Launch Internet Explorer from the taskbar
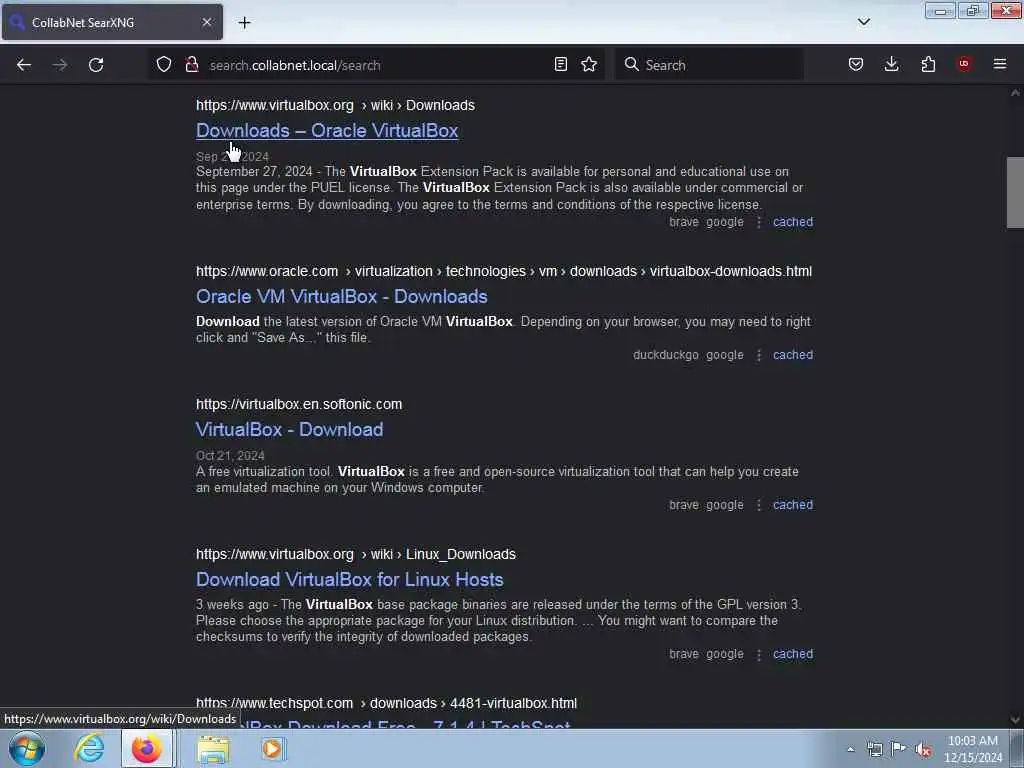1024x768 pixels. click(88, 748)
